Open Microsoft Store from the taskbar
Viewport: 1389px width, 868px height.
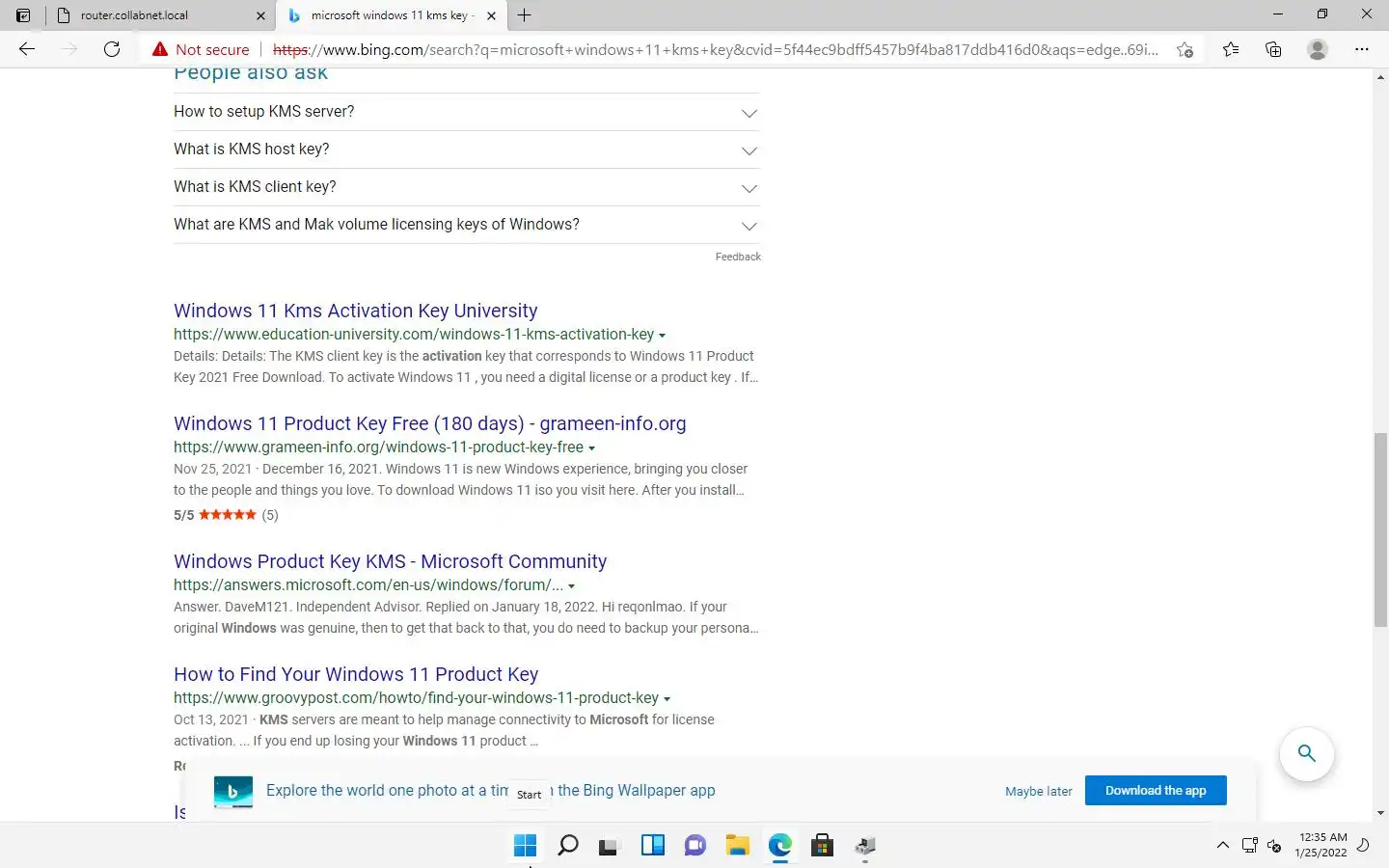823,846
